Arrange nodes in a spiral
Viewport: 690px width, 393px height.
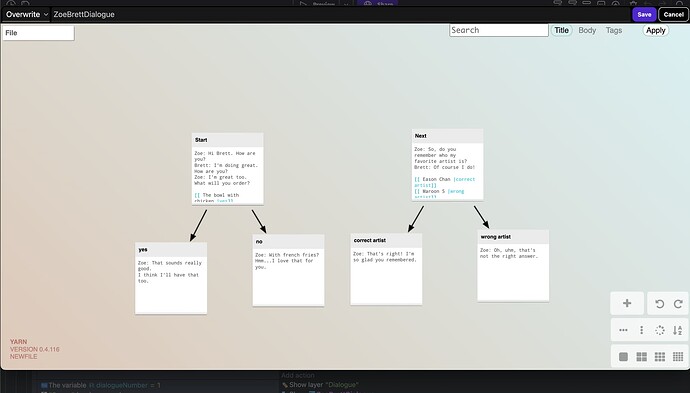660,330
